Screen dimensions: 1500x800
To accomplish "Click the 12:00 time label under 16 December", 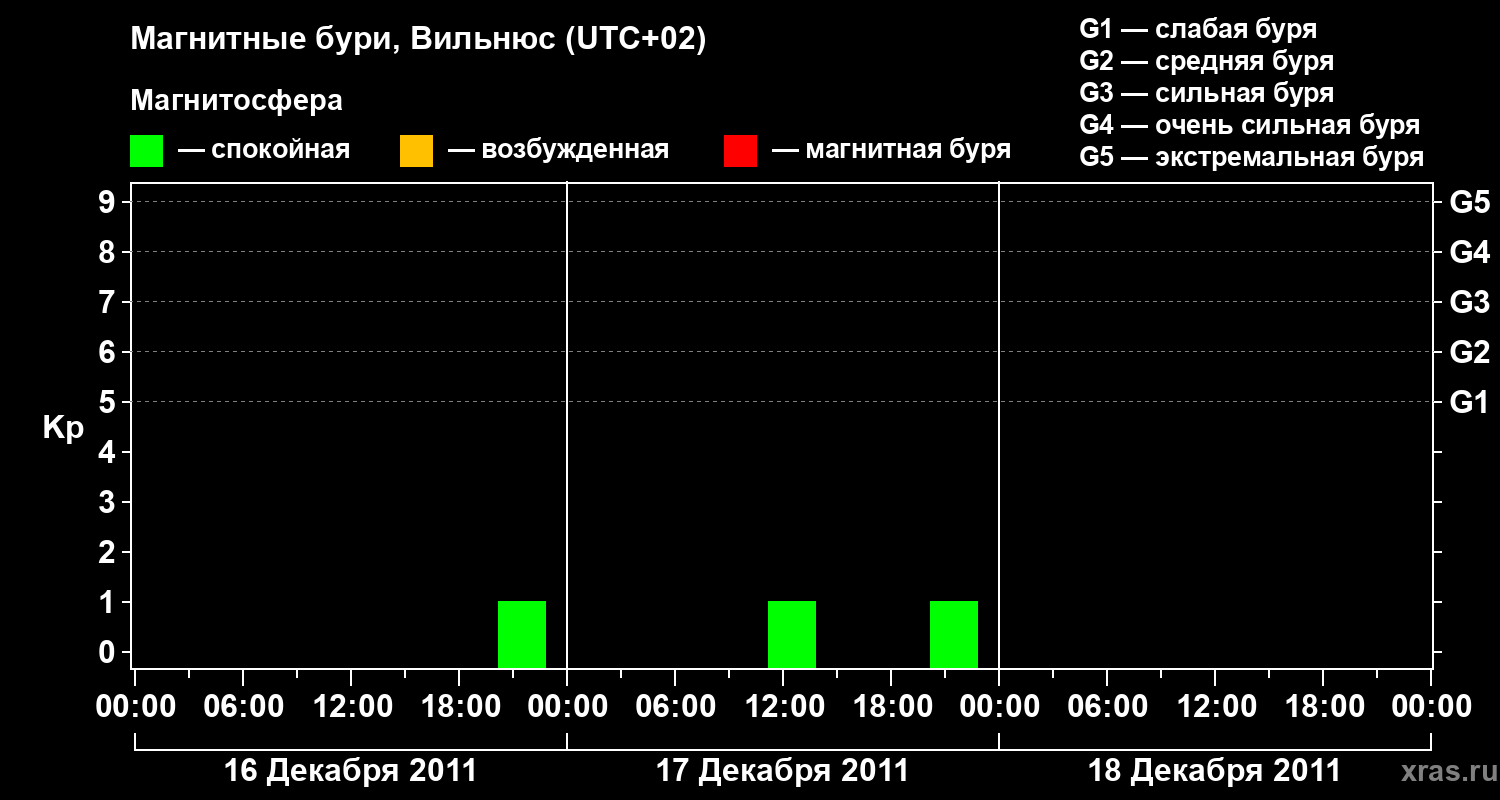I will pyautogui.click(x=351, y=706).
